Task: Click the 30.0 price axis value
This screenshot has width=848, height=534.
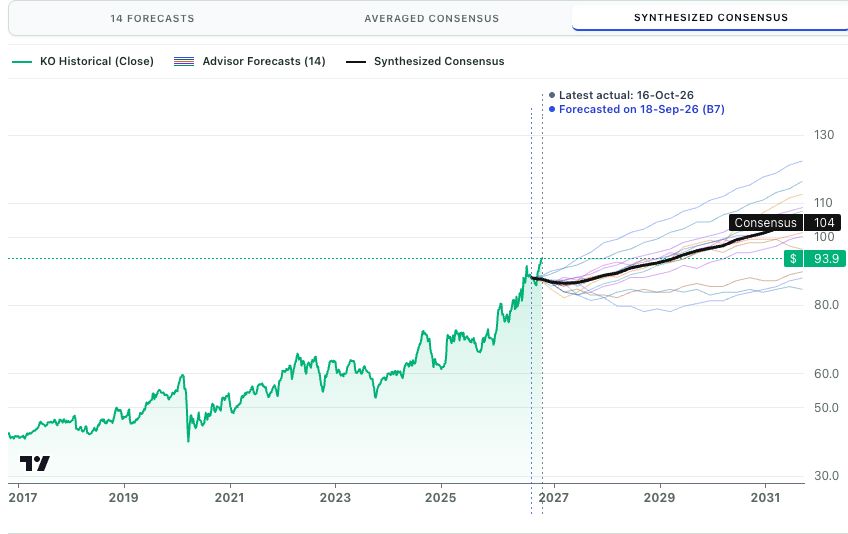Action: pyautogui.click(x=826, y=476)
